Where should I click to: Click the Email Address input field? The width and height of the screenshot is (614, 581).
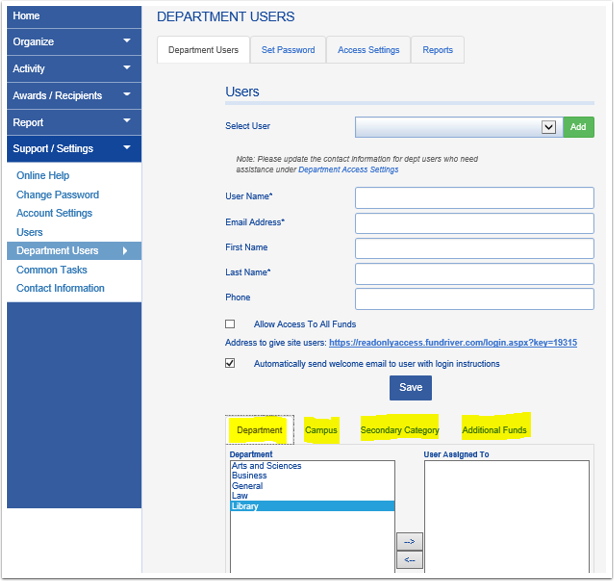[x=474, y=223]
